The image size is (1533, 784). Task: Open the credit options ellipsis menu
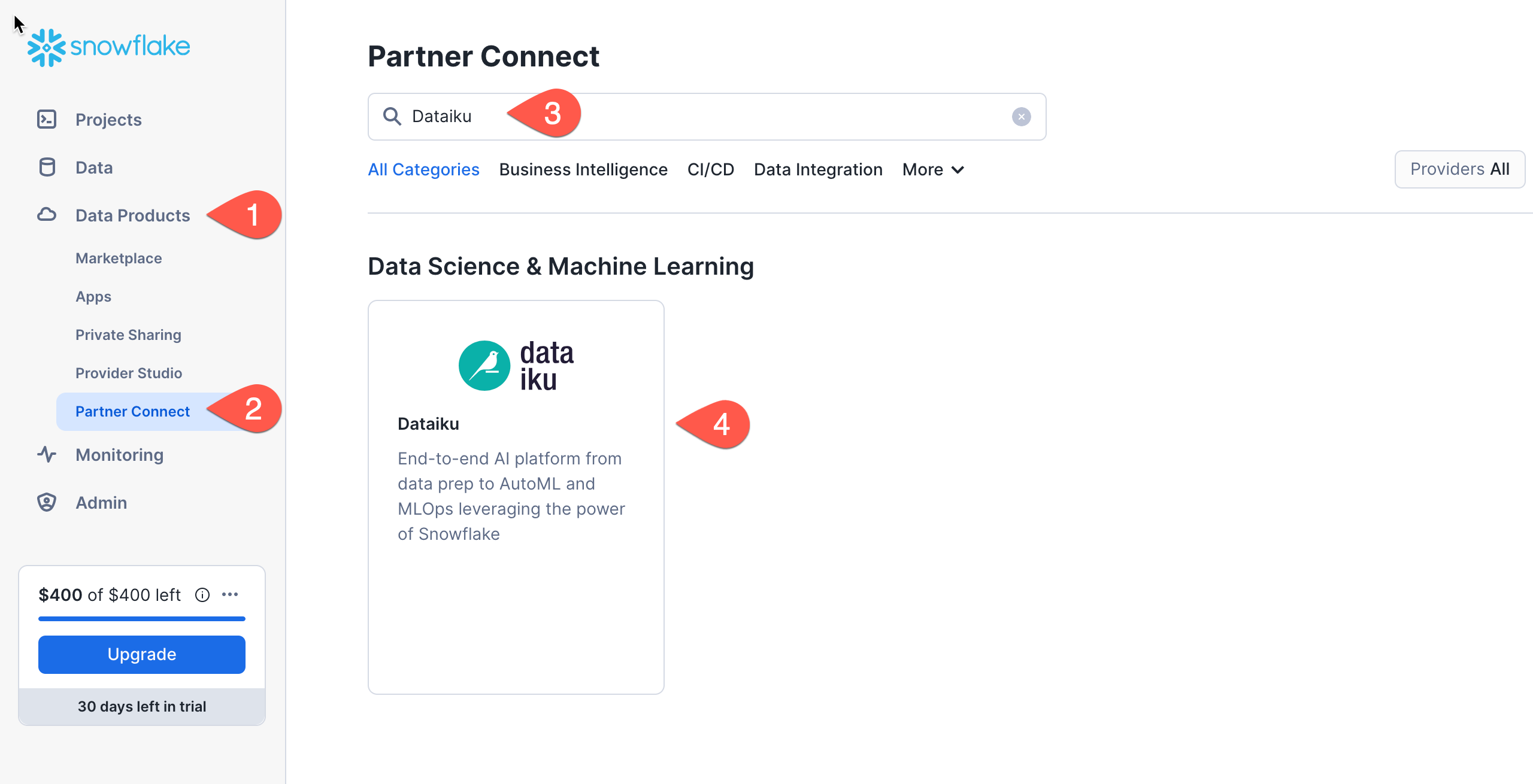[x=230, y=594]
